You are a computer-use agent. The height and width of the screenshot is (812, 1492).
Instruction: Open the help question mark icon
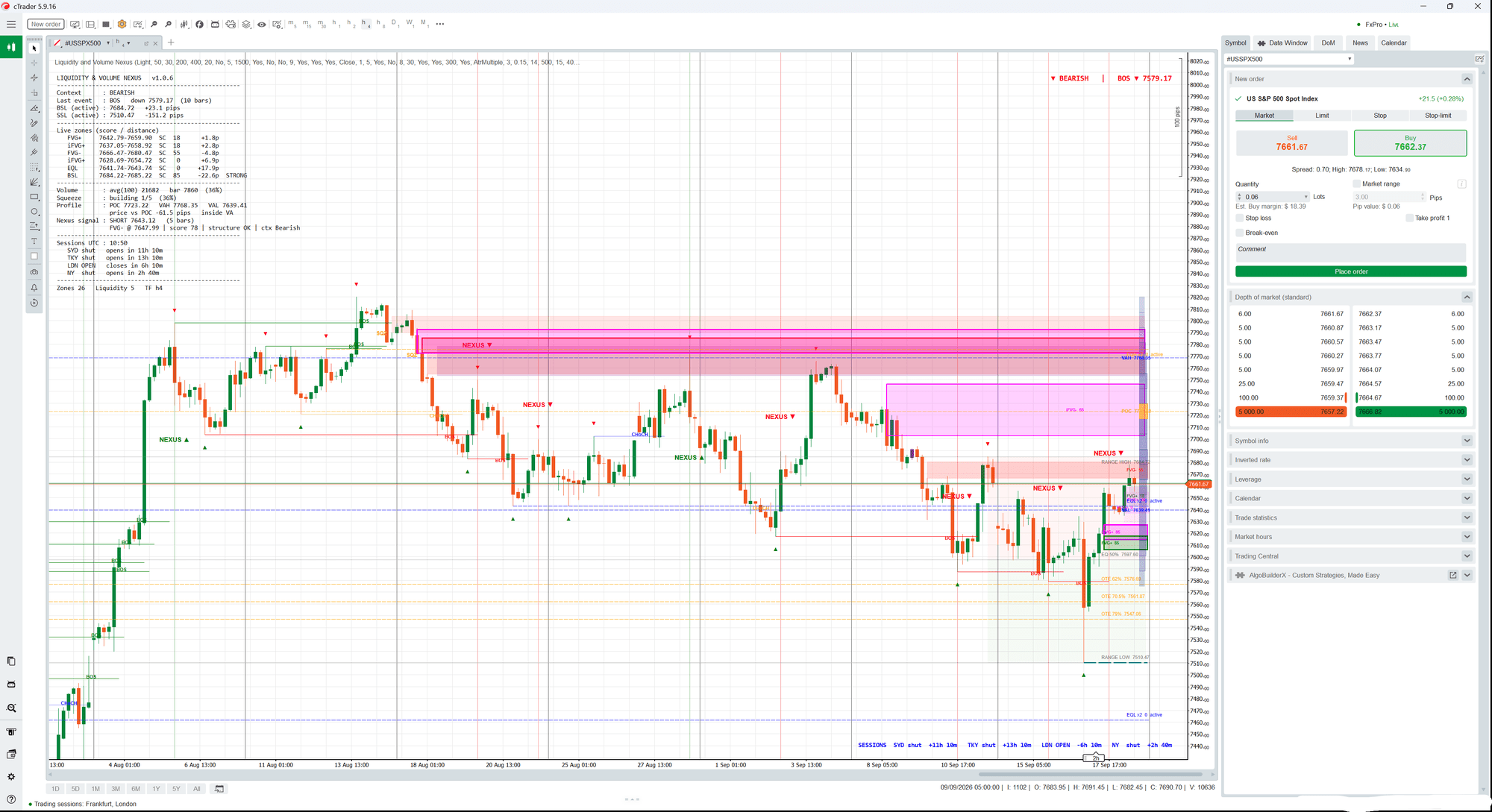[x=11, y=799]
